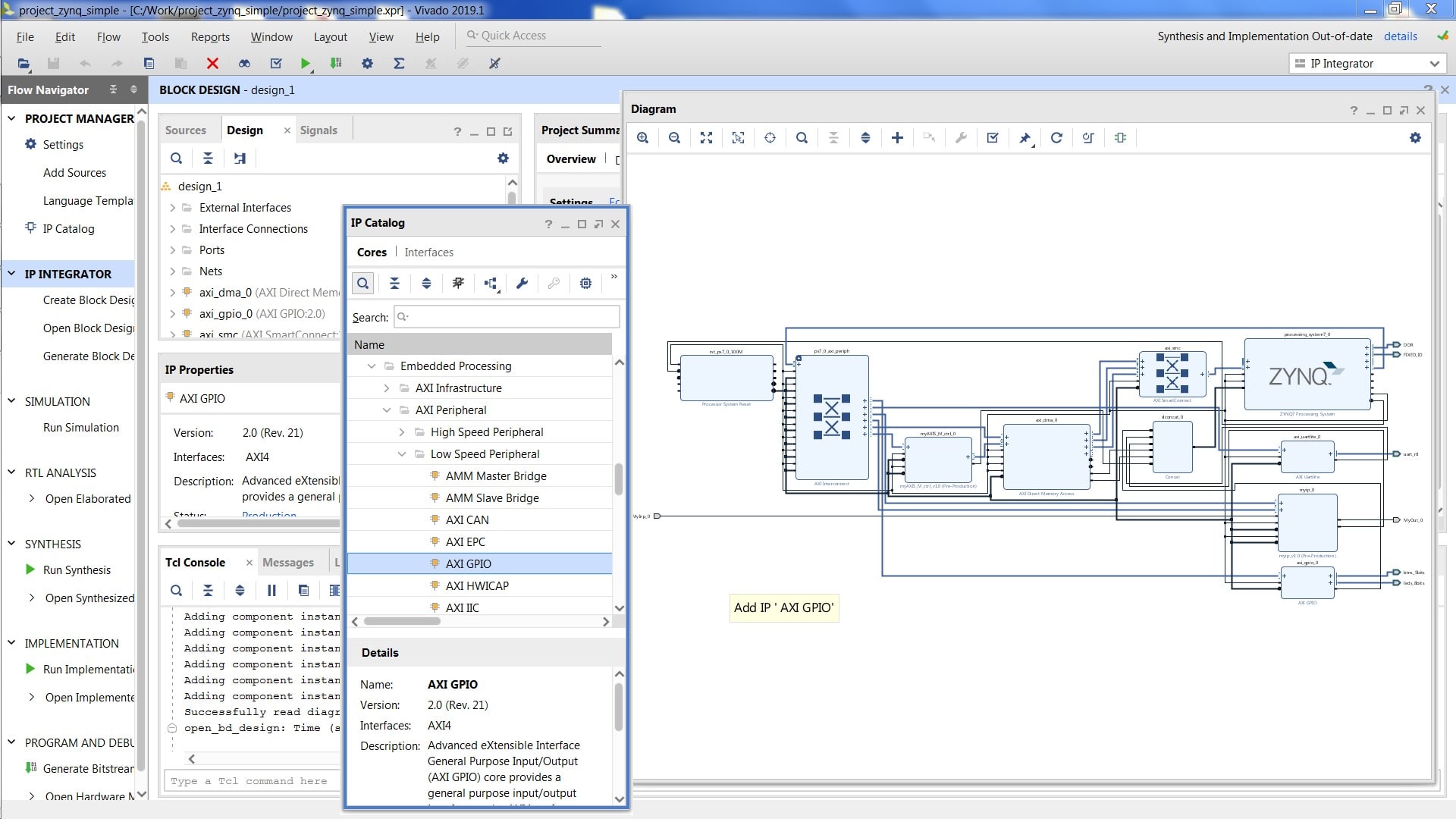This screenshot has width=1456, height=819.
Task: Close the Design tab
Action: (287, 130)
